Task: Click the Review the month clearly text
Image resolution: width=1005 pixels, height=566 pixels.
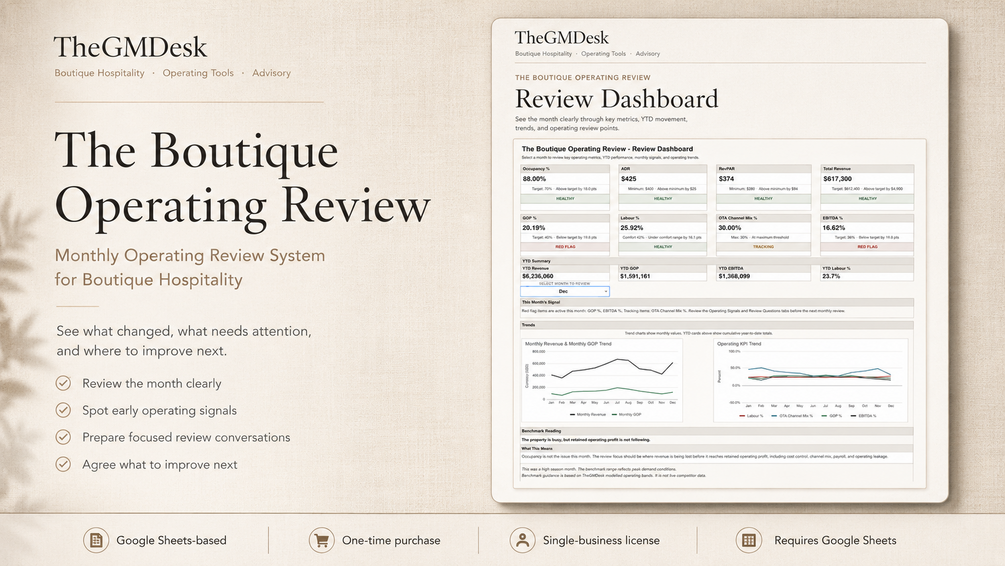Action: [x=151, y=383]
